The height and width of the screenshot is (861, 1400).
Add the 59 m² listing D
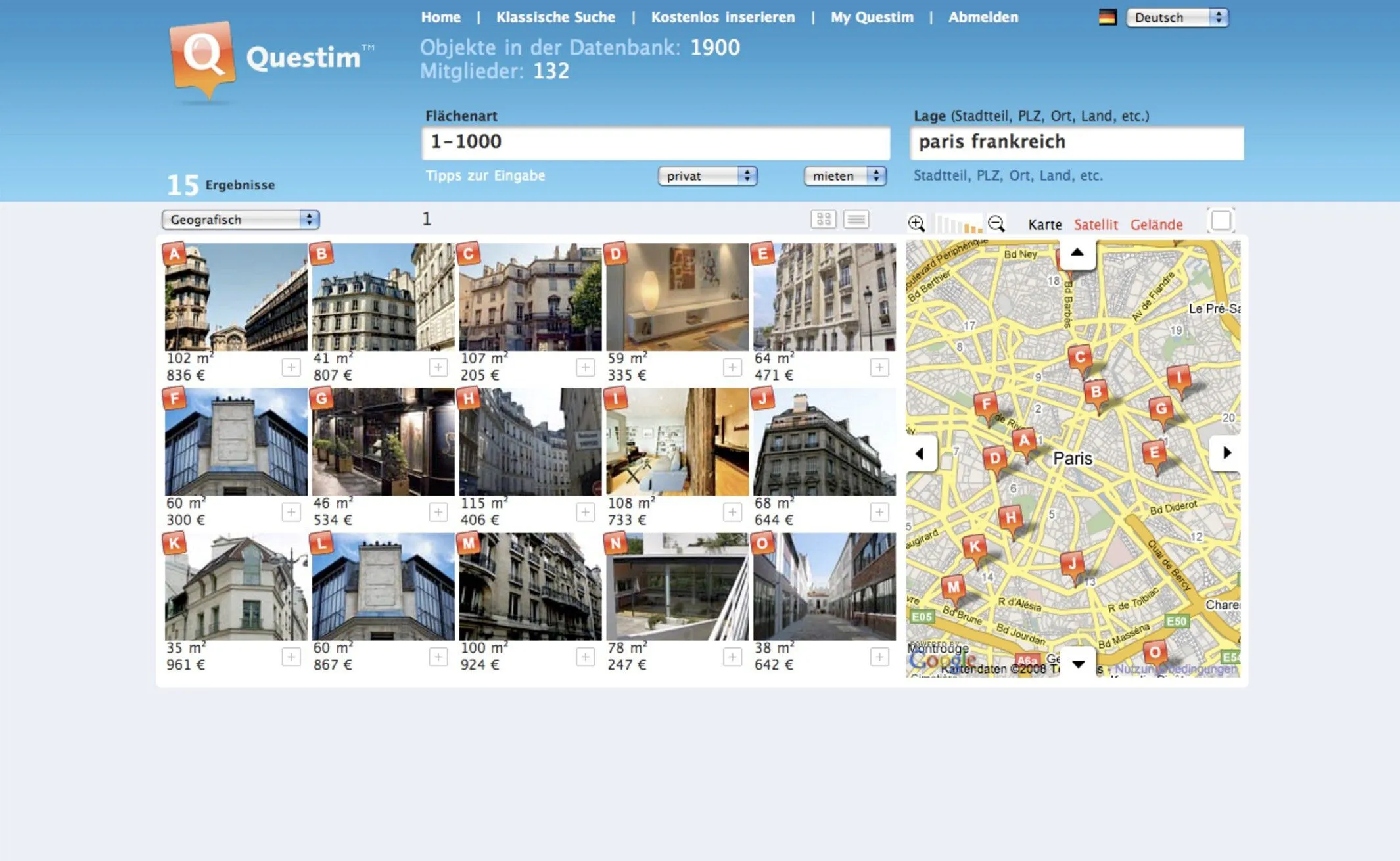[x=732, y=367]
